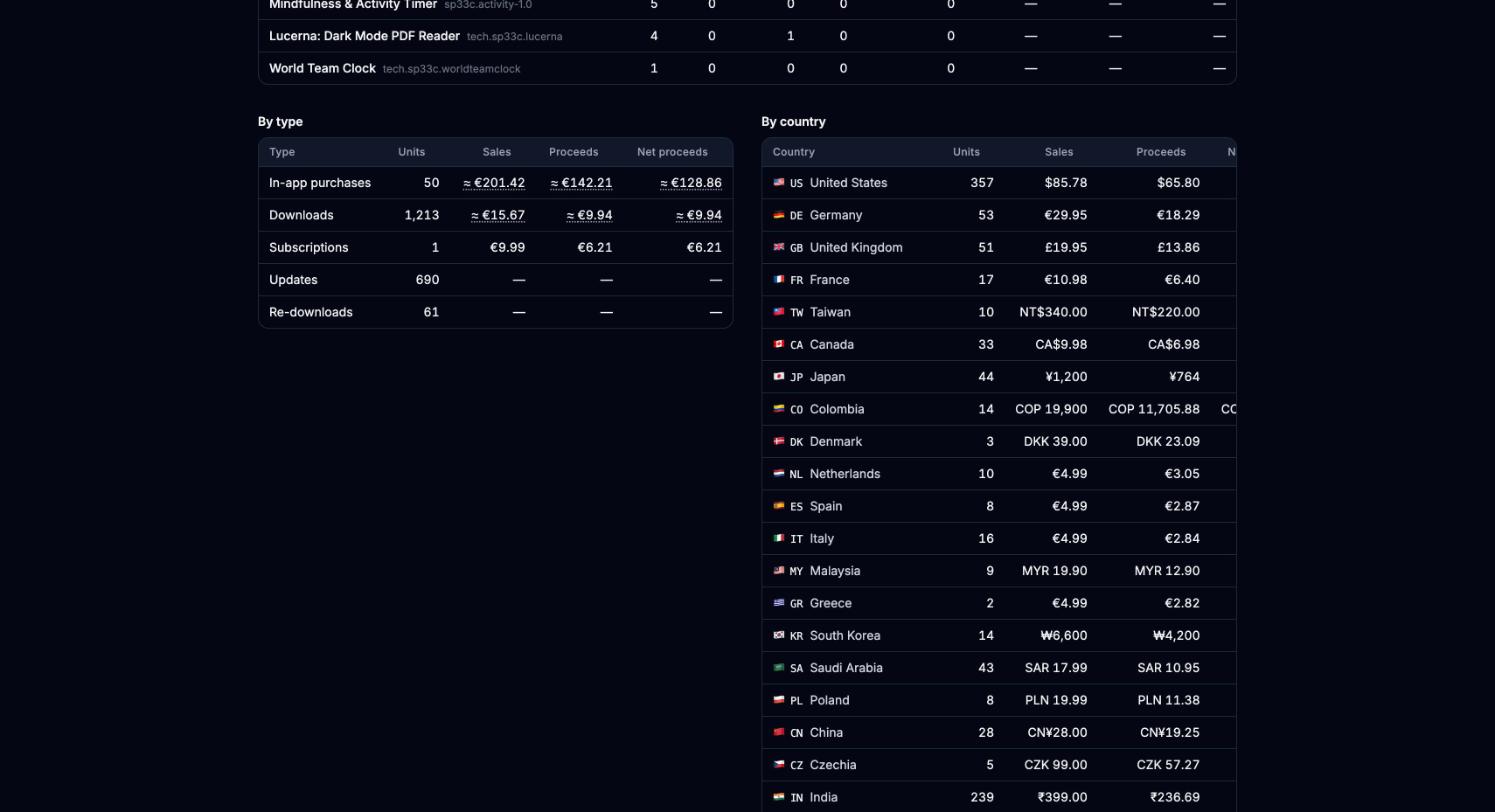Click the United States flag icon

(779, 183)
